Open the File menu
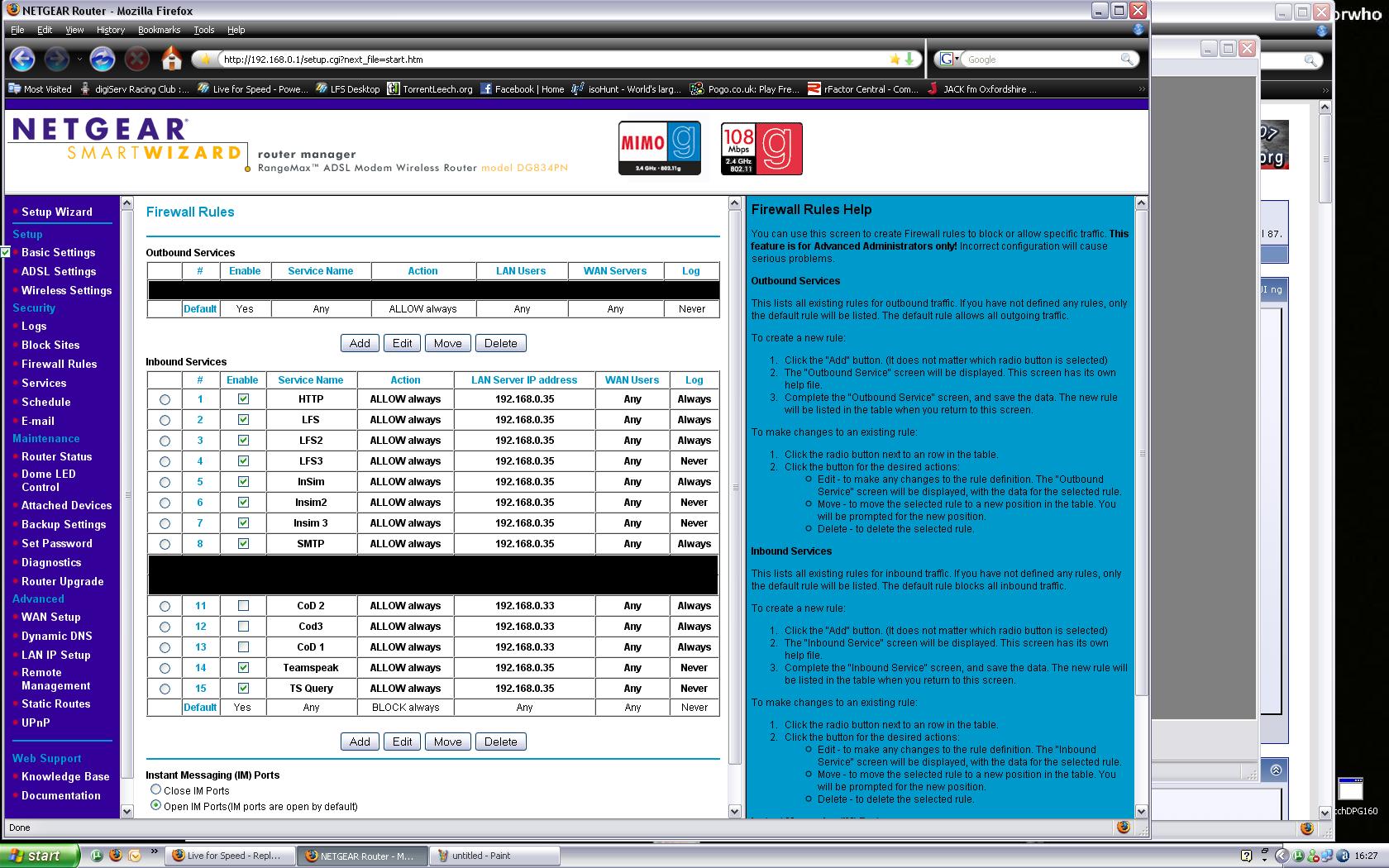The width and height of the screenshot is (1389, 868). 17,30
